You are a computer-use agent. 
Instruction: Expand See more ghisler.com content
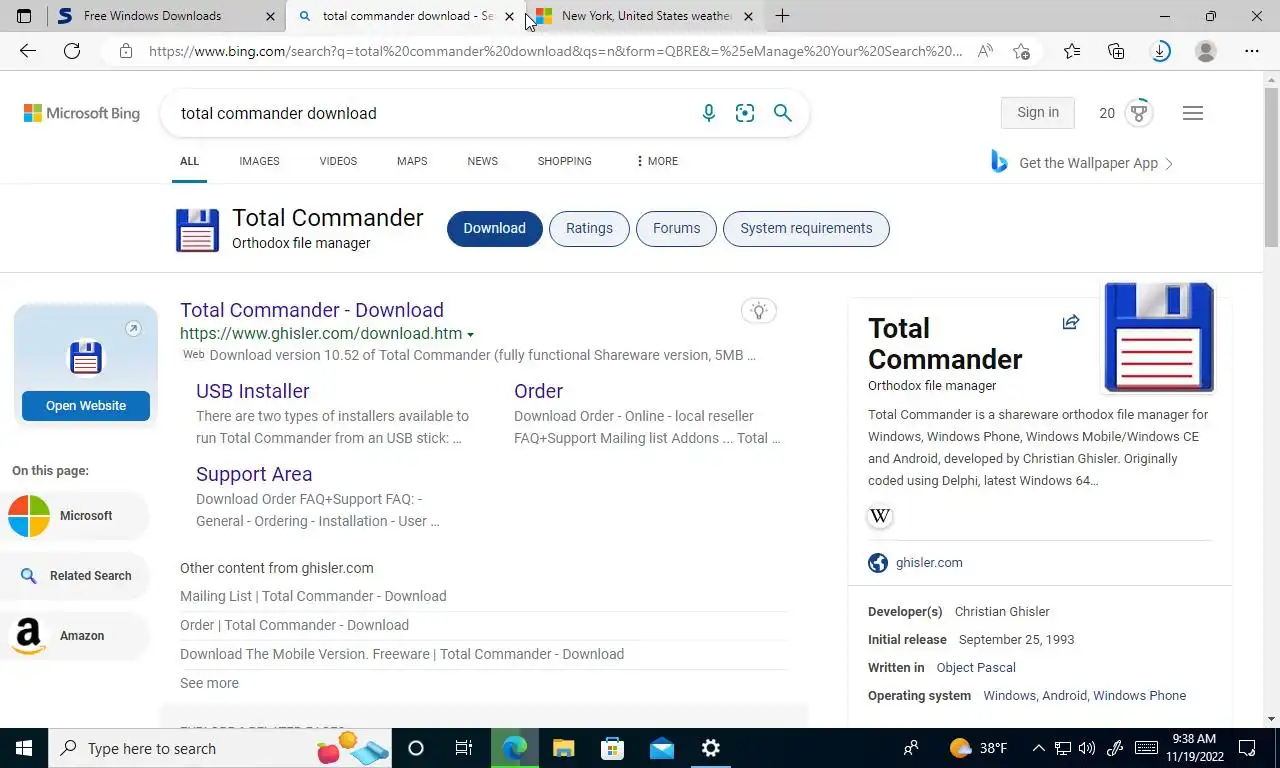[209, 683]
